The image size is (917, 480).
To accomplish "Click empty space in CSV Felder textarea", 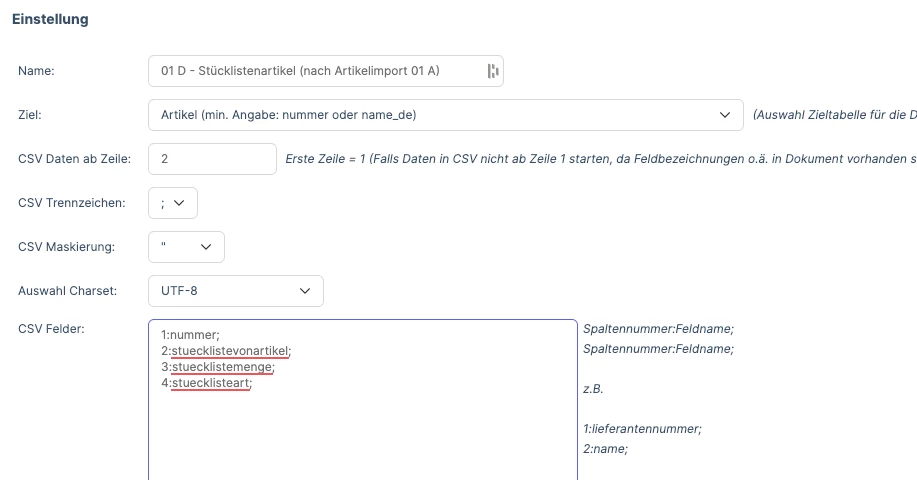I will pyautogui.click(x=363, y=438).
